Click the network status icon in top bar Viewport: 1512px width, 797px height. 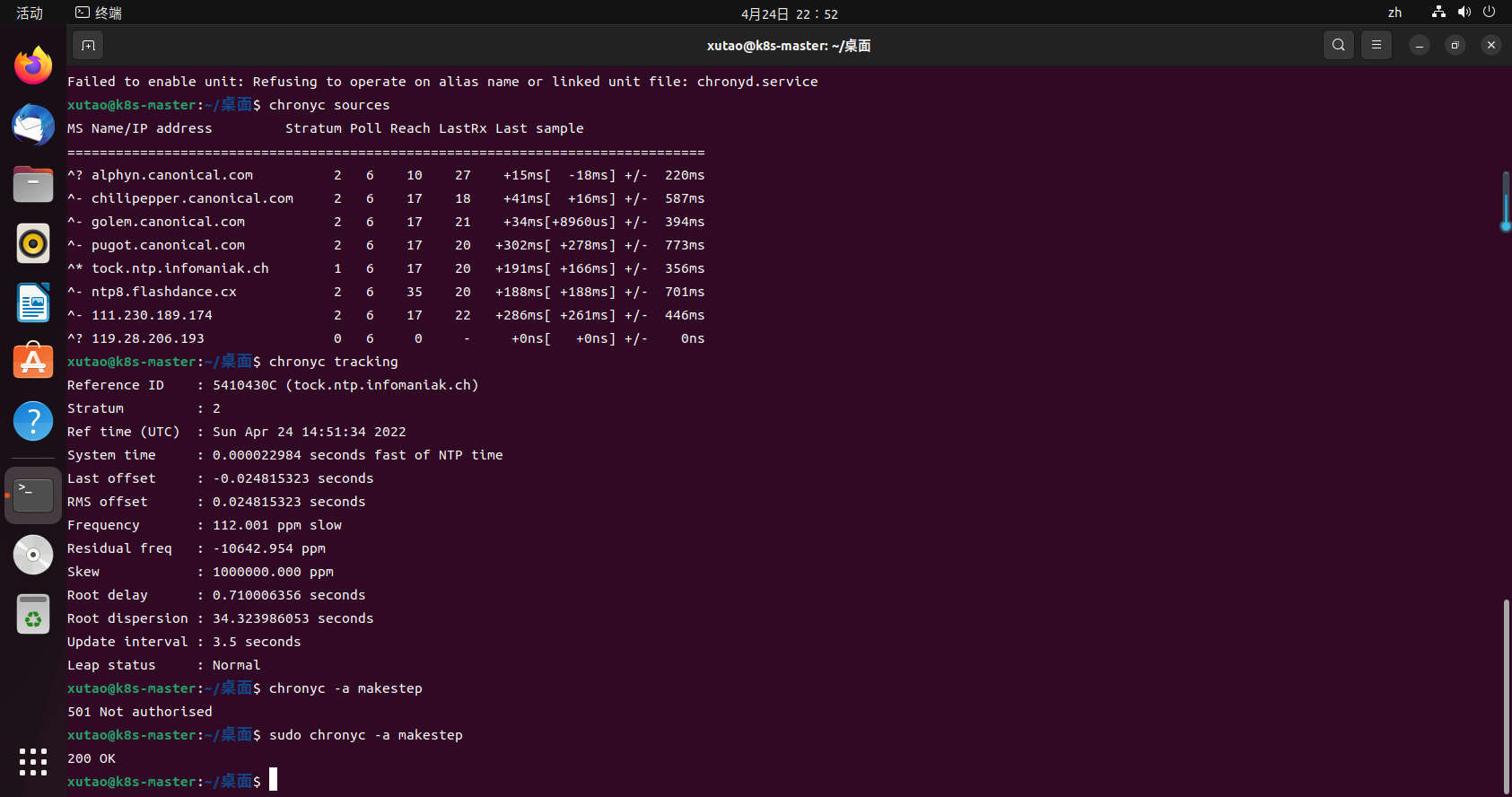1438,13
